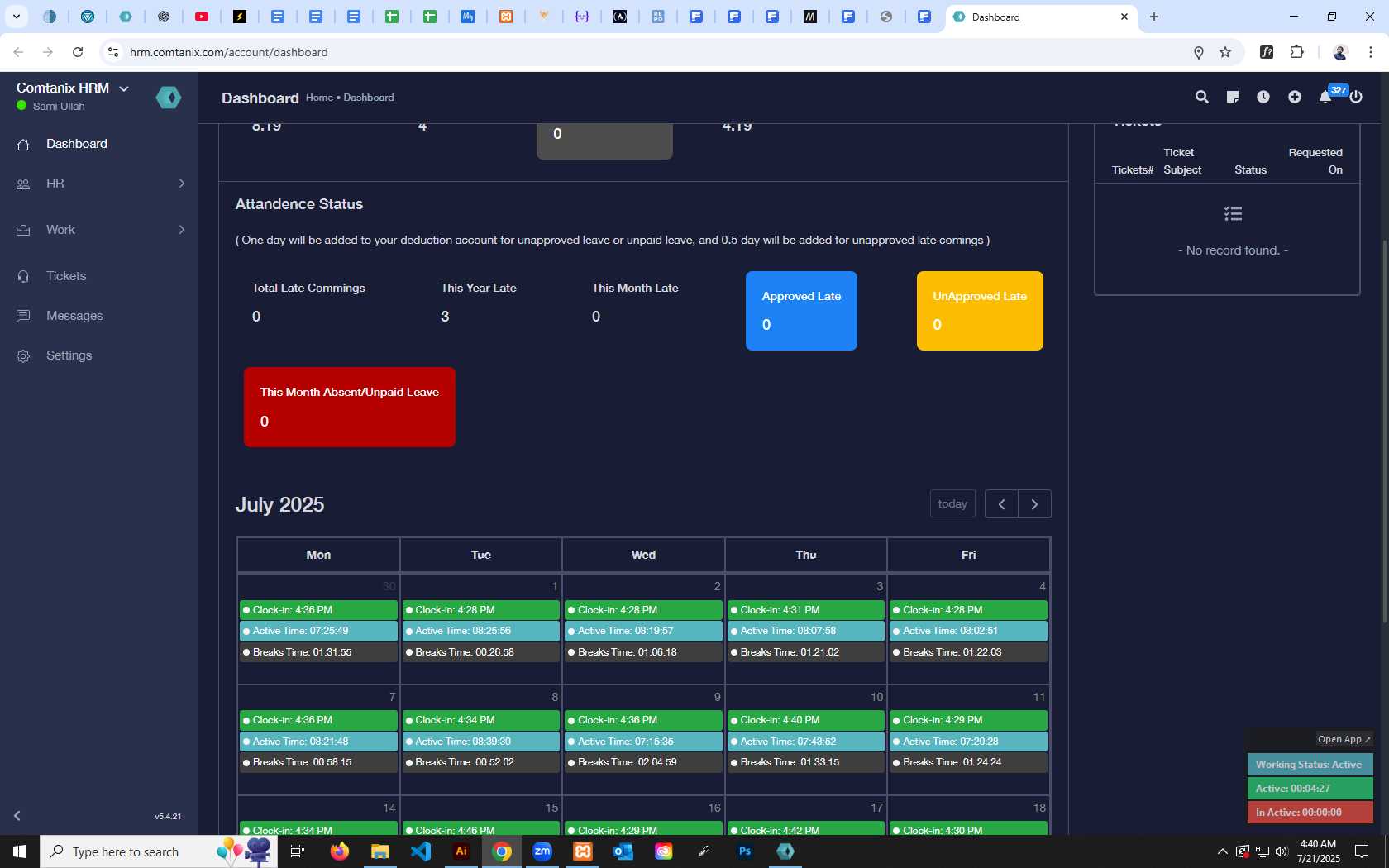Click the plus add icon in header
1389x868 pixels.
click(1294, 97)
